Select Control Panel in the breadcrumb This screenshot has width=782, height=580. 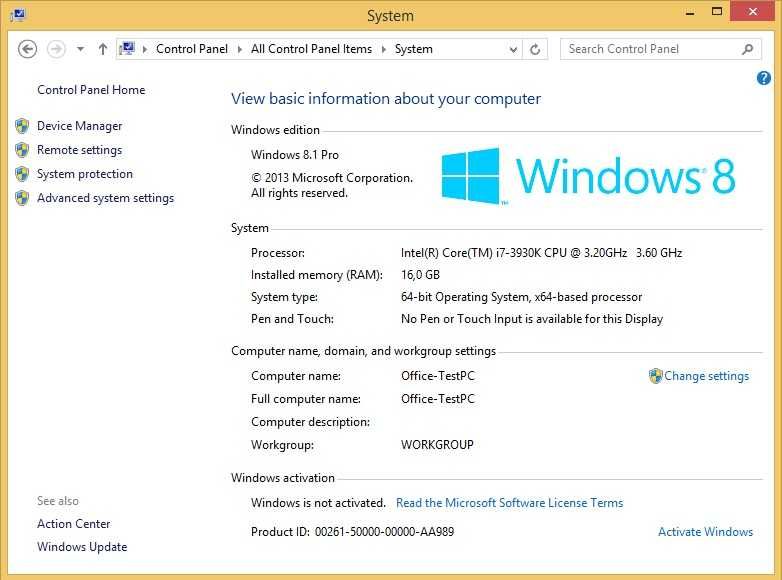[x=192, y=49]
